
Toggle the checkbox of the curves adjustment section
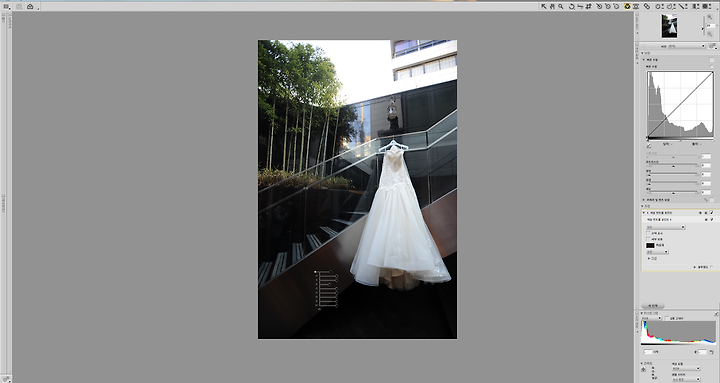pos(712,60)
